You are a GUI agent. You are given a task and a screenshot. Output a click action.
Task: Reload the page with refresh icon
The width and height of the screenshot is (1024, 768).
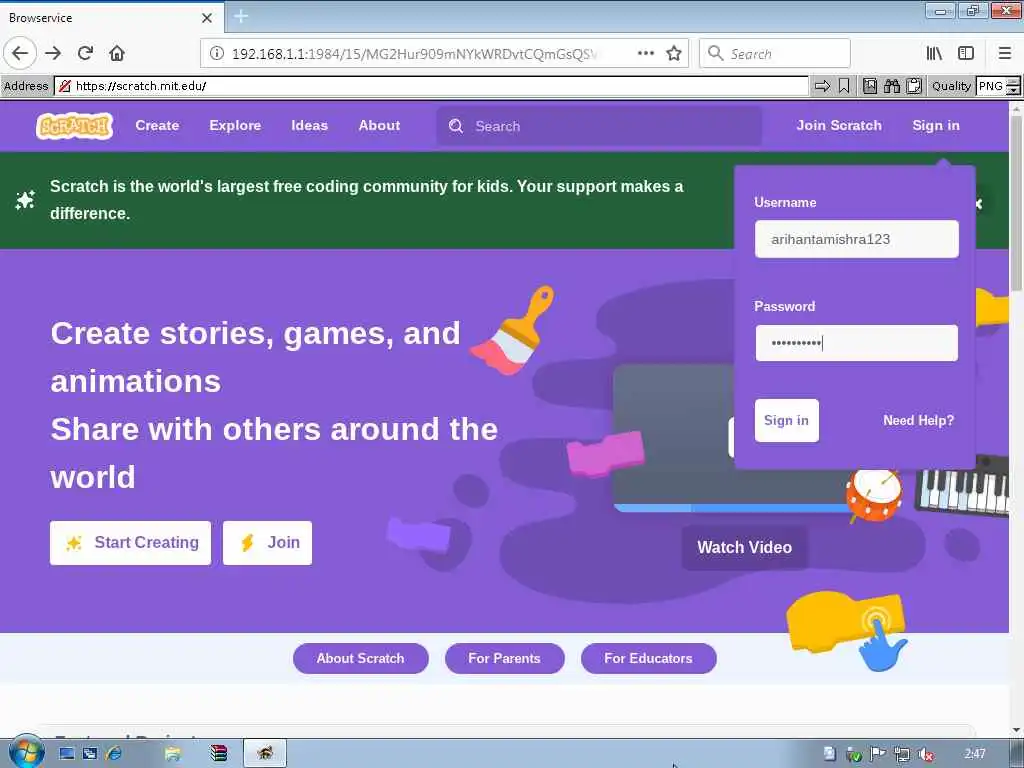coord(86,53)
